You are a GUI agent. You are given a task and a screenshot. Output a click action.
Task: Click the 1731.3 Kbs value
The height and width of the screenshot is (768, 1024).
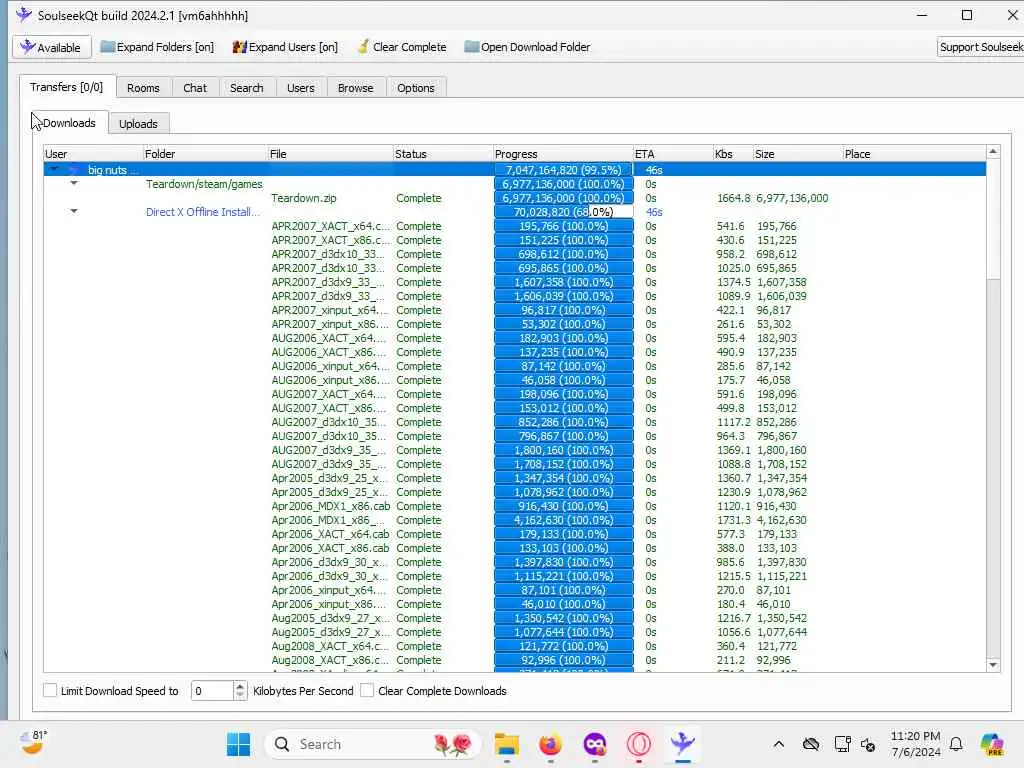pyautogui.click(x=733, y=520)
